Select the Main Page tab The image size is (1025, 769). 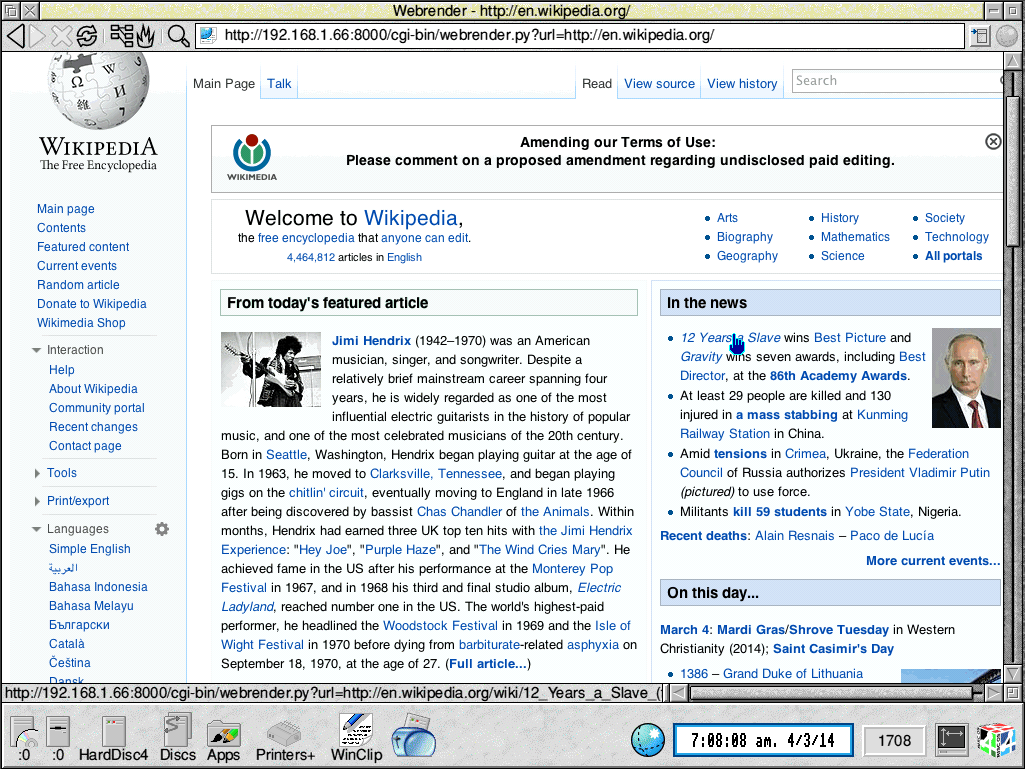click(x=224, y=84)
